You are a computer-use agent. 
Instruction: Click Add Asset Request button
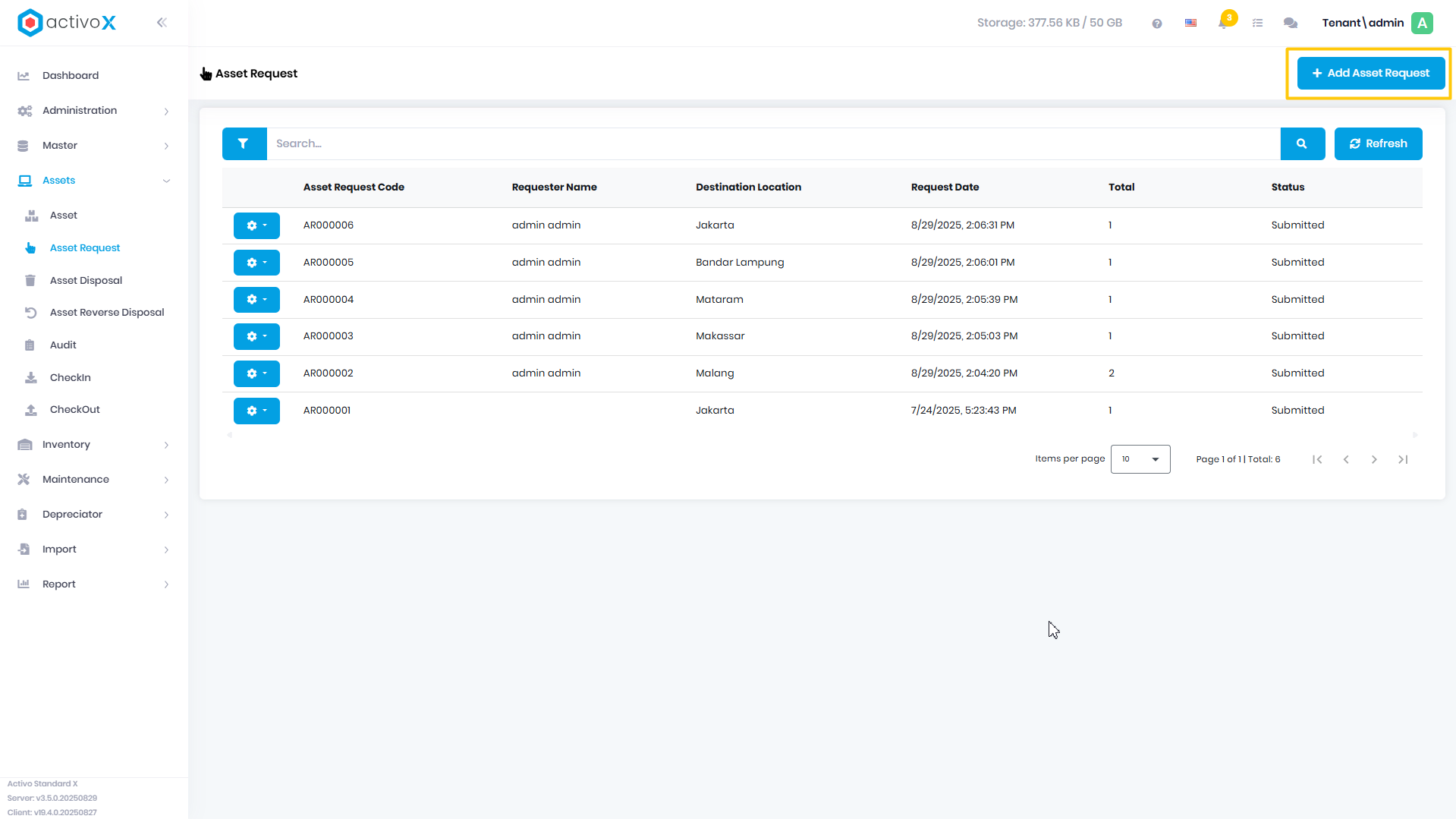(1371, 74)
